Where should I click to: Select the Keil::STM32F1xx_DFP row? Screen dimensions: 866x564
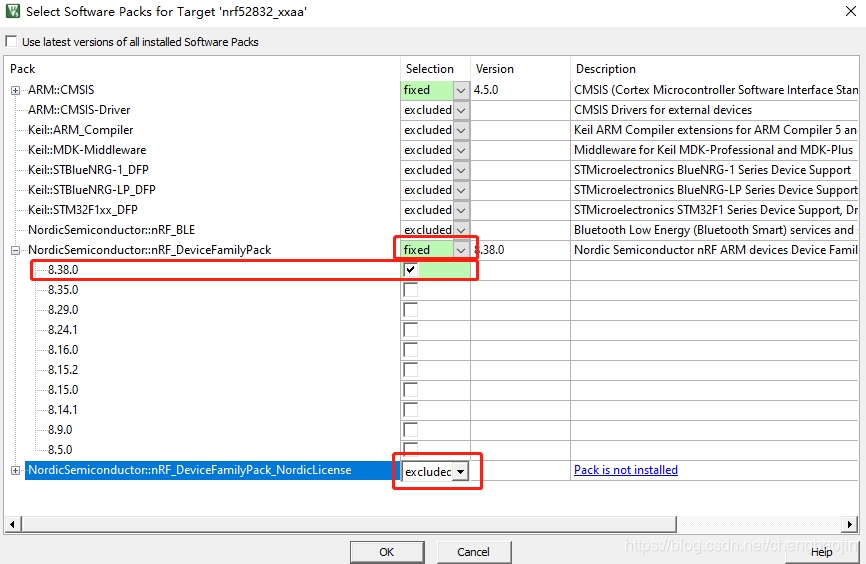(x=83, y=209)
